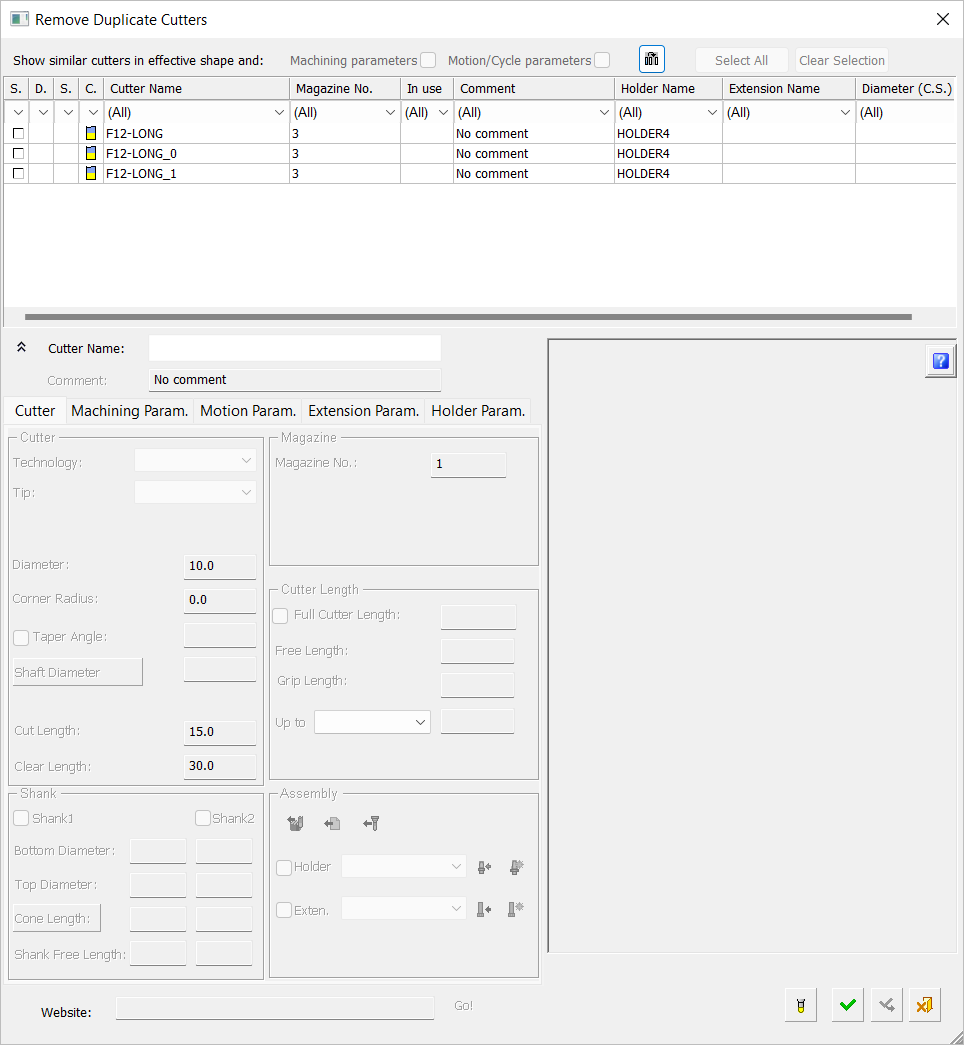Switch to the Cutter tab
This screenshot has width=964, height=1045.
(x=35, y=411)
